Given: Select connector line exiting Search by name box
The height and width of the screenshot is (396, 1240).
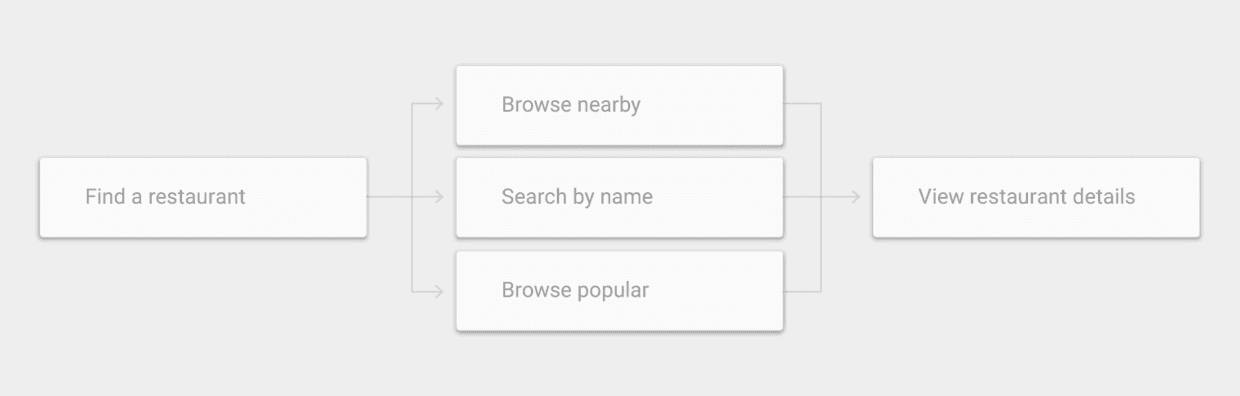Looking at the screenshot, I should [802, 197].
